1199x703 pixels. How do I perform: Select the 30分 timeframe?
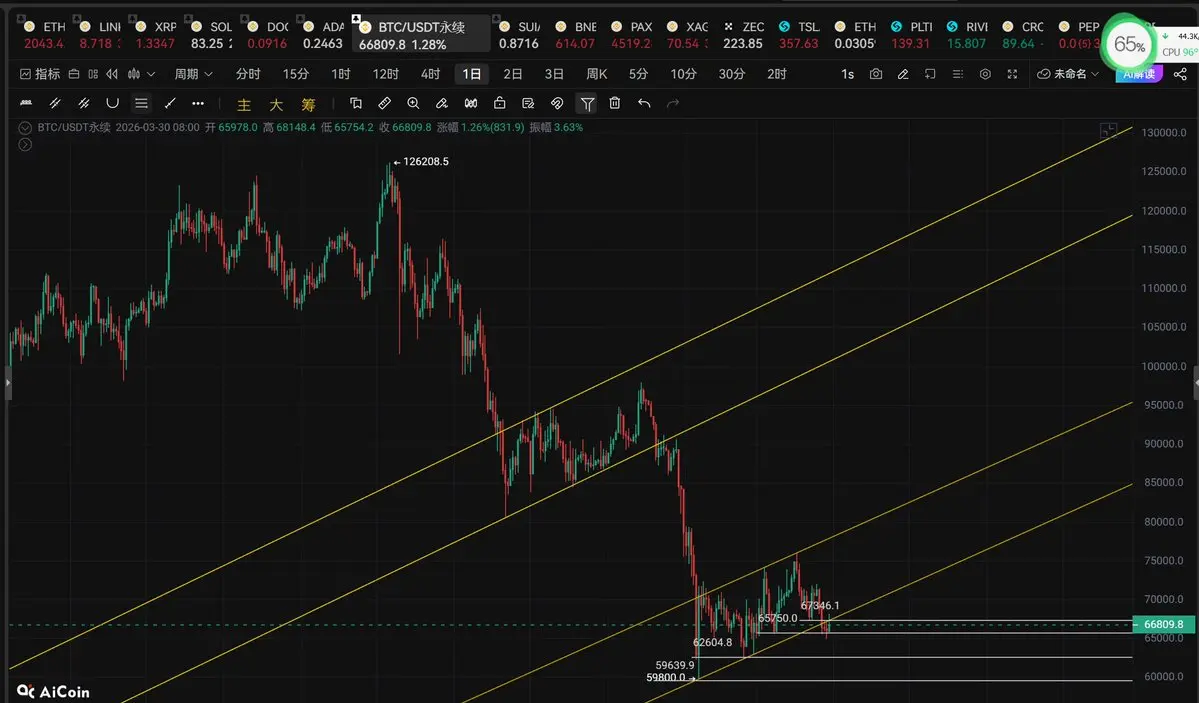[x=732, y=74]
